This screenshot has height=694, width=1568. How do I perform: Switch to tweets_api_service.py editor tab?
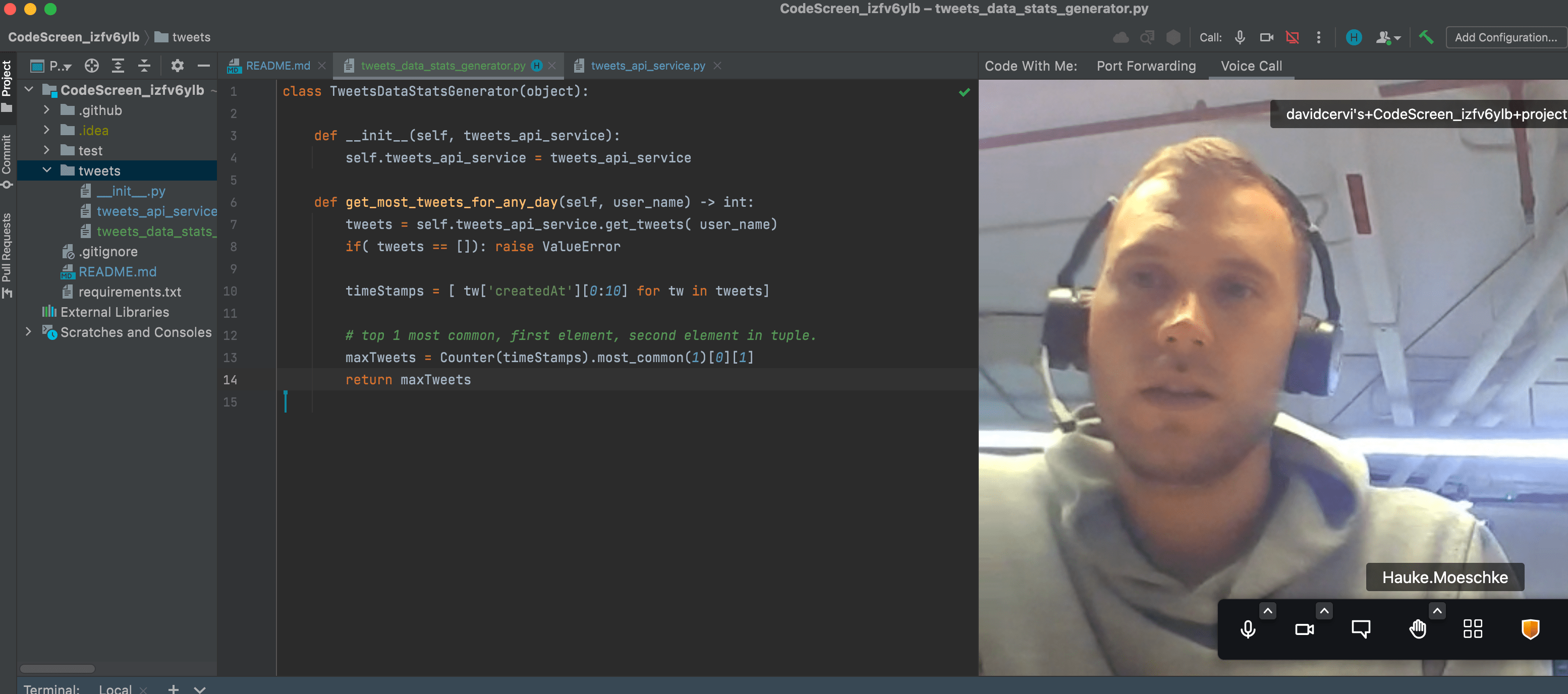648,66
